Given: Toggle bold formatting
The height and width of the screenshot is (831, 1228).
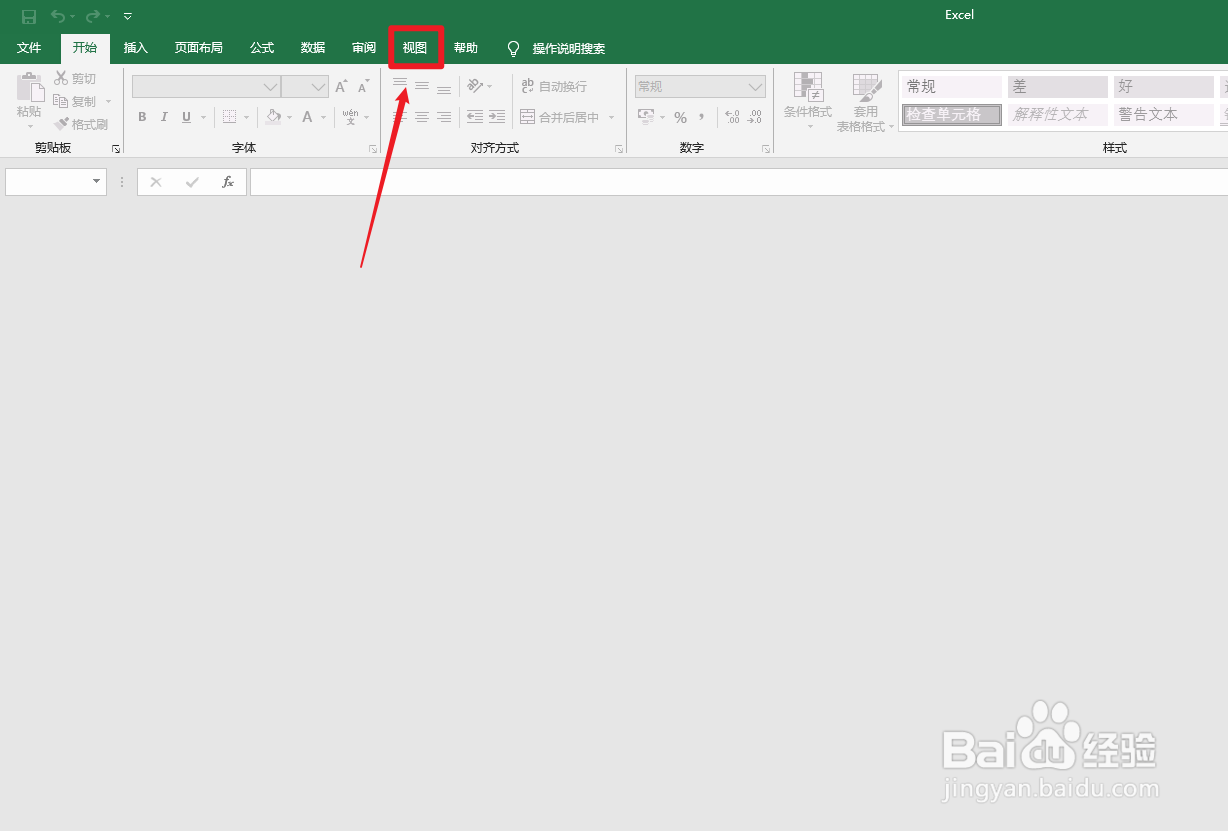Looking at the screenshot, I should tap(142, 117).
